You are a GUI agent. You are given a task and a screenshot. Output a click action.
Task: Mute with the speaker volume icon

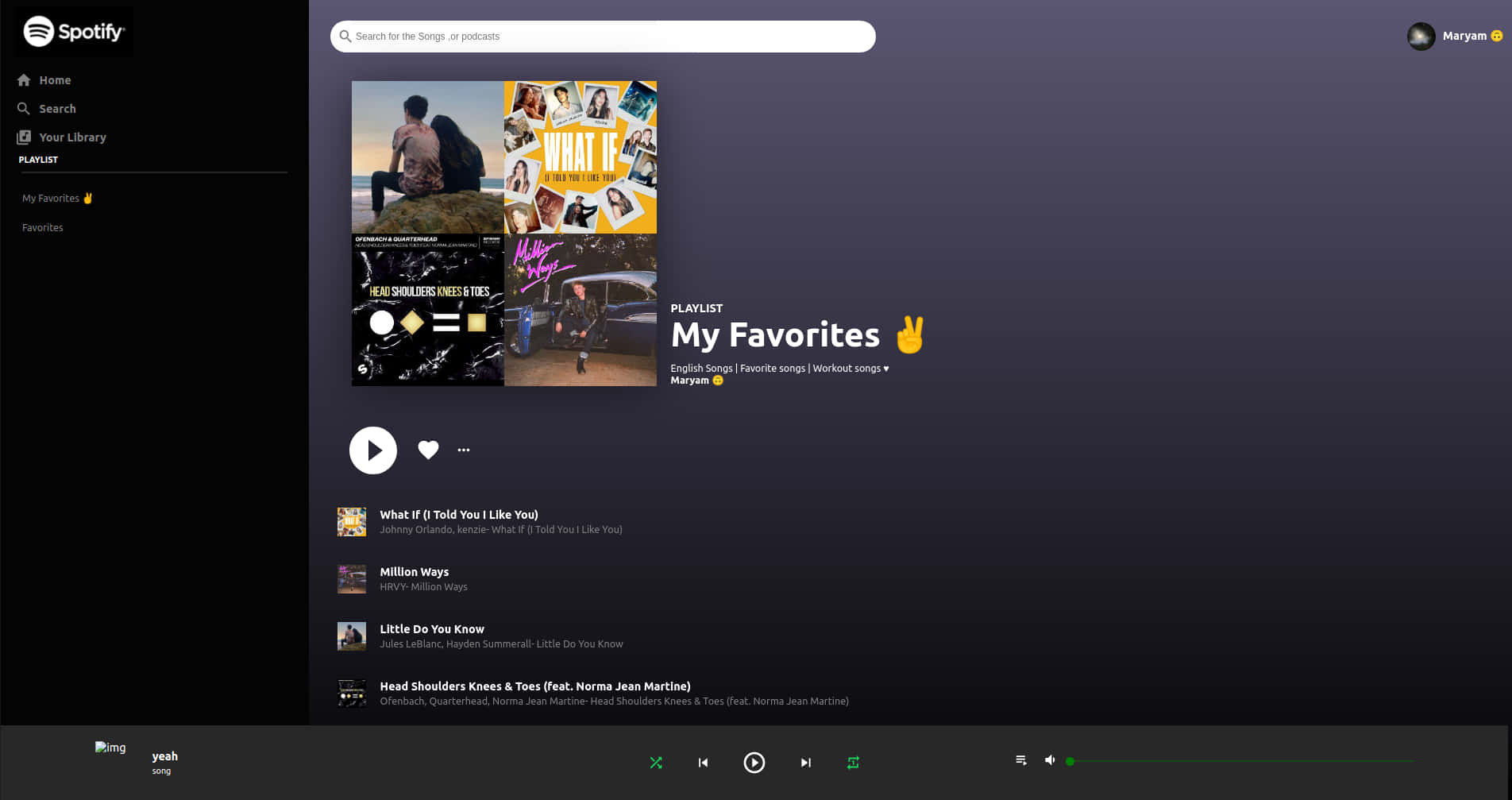click(x=1050, y=760)
